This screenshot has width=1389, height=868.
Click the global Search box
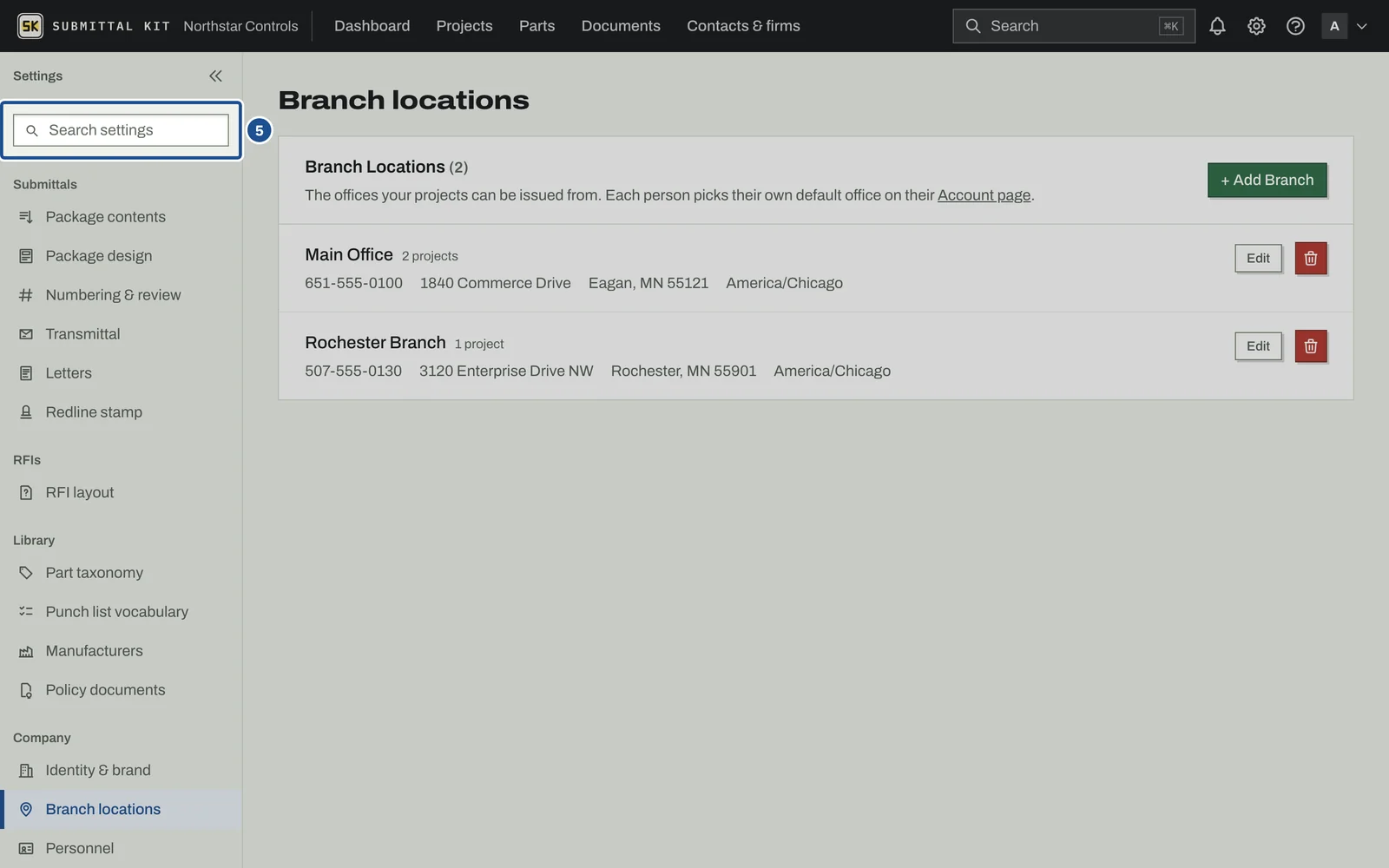(1073, 26)
